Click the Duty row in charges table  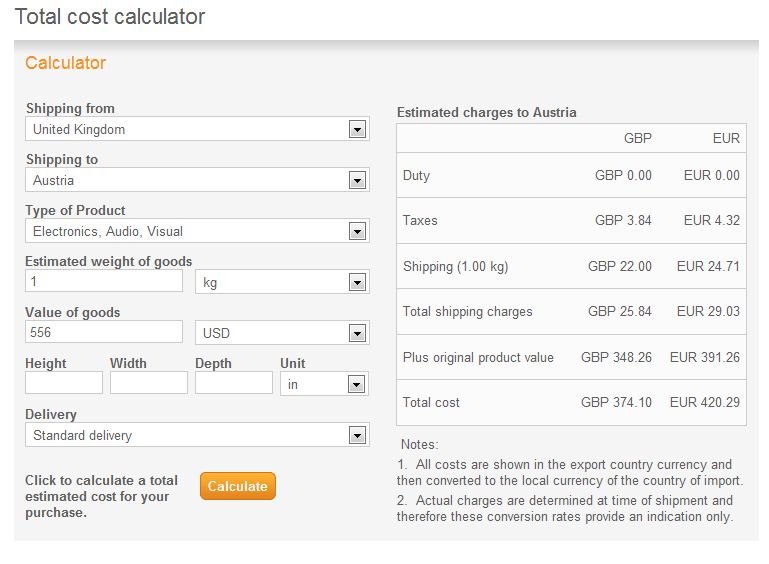571,176
